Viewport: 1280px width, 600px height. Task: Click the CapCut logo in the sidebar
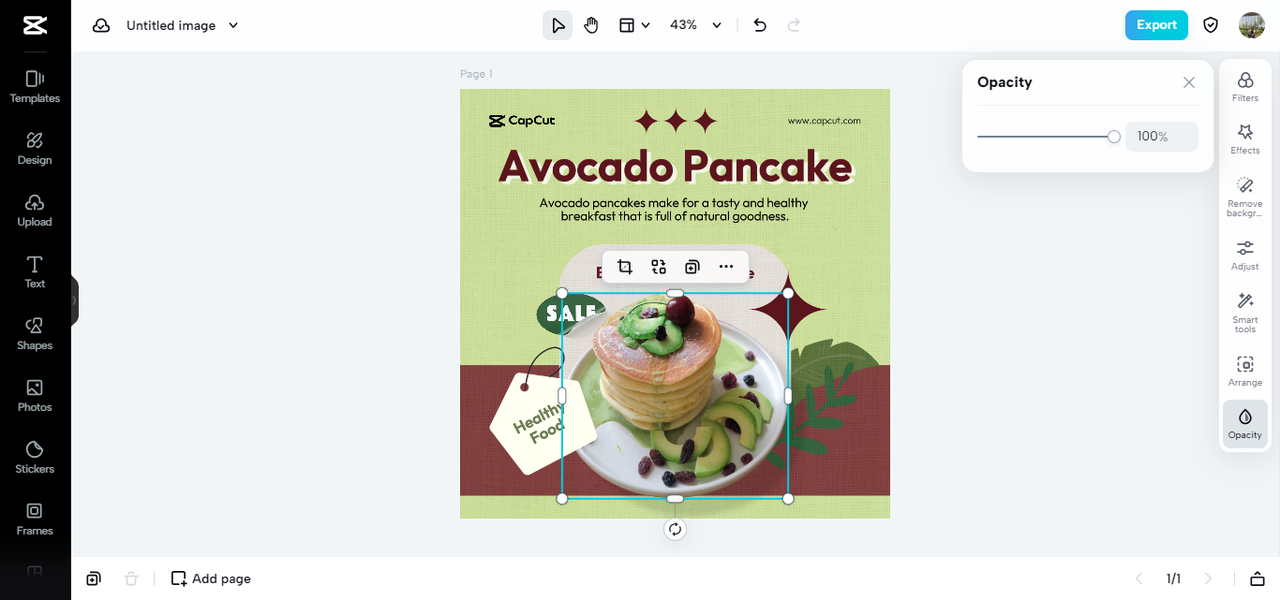coord(35,25)
